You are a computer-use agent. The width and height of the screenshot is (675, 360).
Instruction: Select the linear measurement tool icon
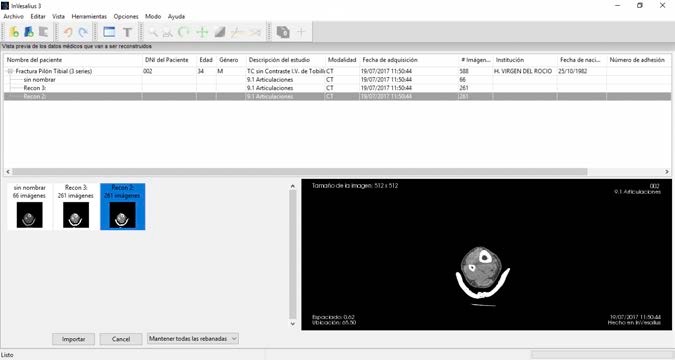pos(237,32)
